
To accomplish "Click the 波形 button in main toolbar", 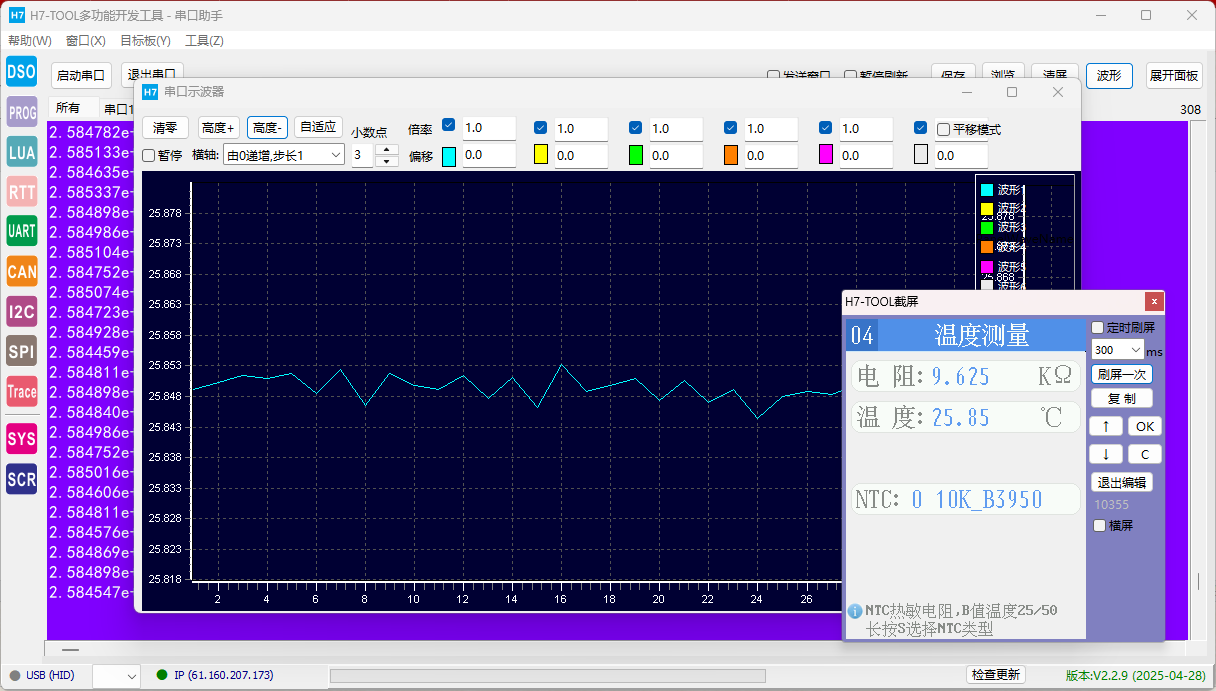I will point(1109,75).
